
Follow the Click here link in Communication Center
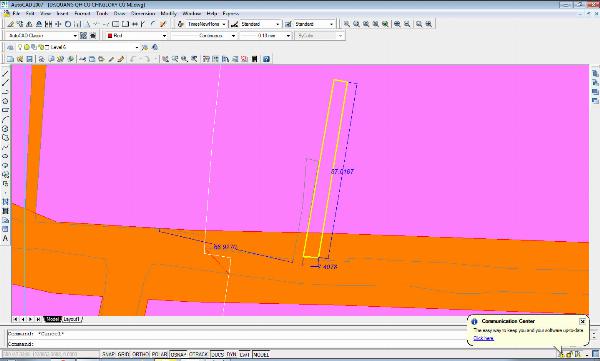pos(483,338)
